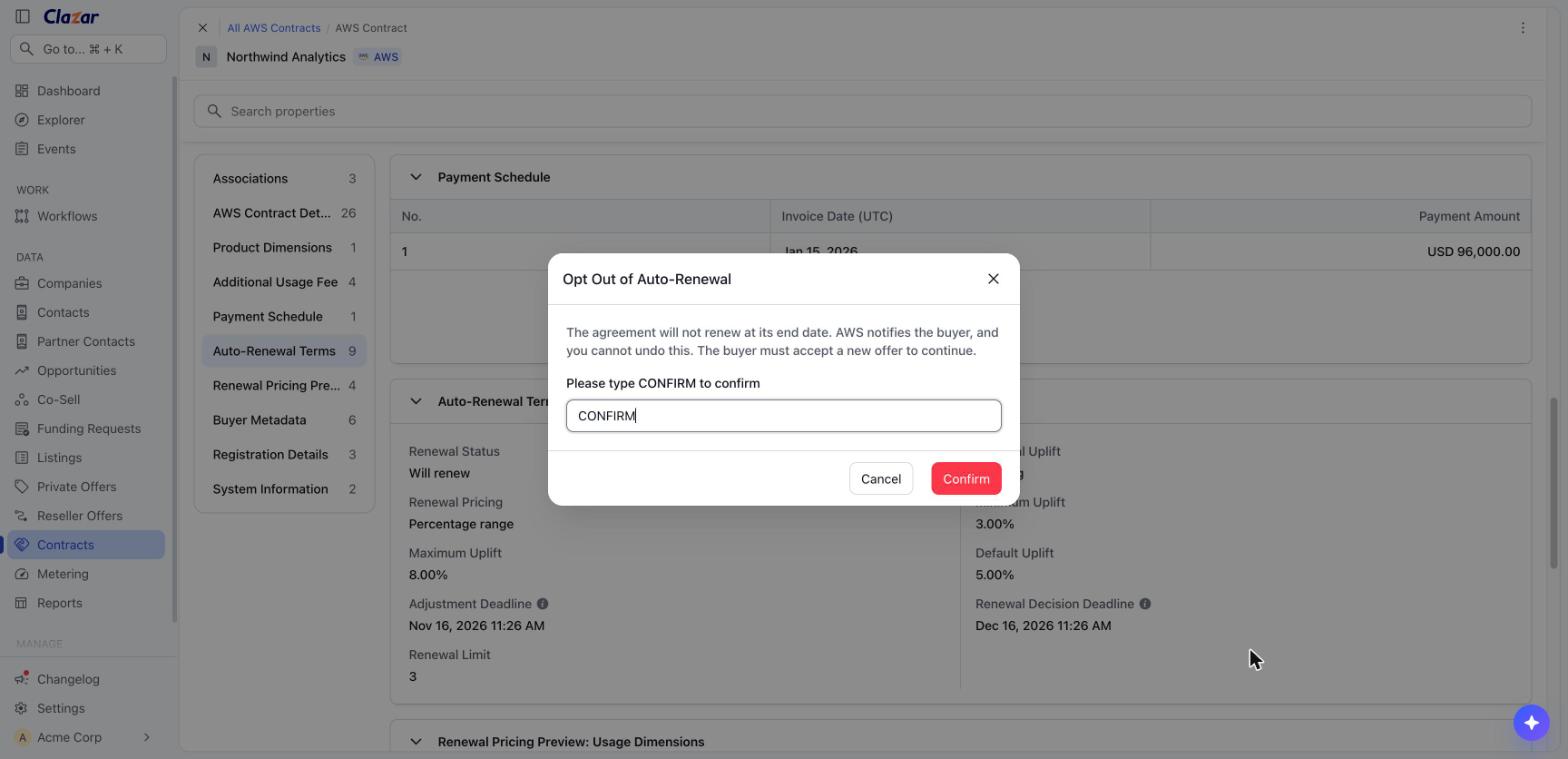Open the Go to command search box
Screen dimensions: 1568x759
pos(88,49)
